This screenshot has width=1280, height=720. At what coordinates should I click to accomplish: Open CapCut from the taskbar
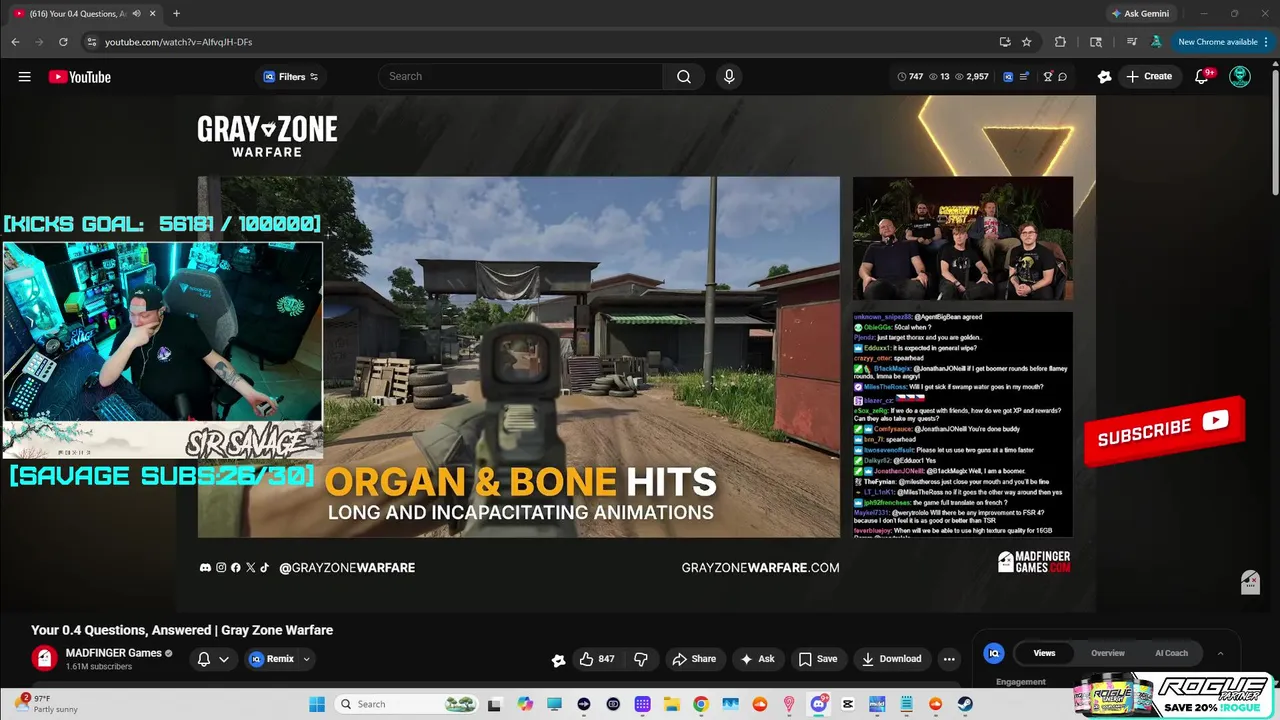(848, 704)
